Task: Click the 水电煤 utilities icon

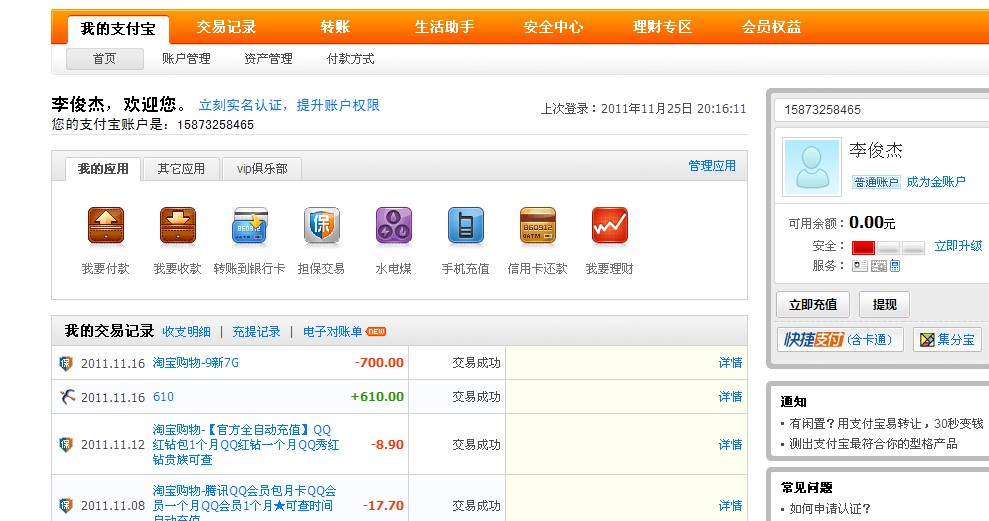Action: tap(393, 226)
